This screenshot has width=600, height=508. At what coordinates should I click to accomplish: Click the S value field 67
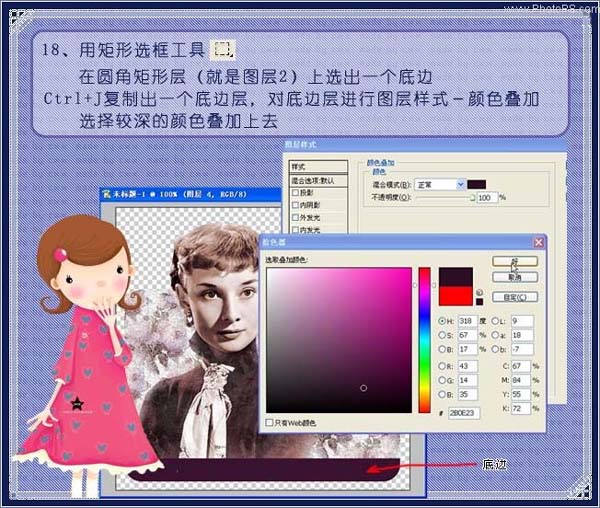467,335
